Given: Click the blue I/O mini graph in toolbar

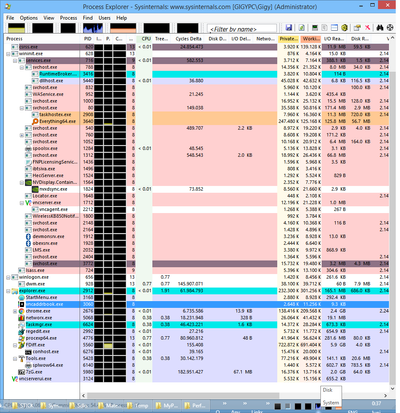Looking at the screenshot, I should [x=93, y=28].
